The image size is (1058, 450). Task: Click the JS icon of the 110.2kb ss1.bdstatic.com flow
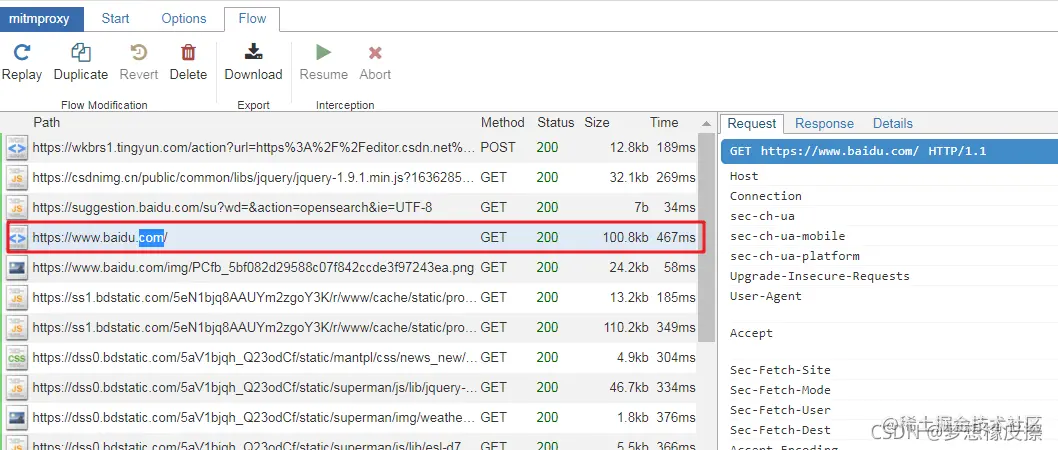tap(17, 327)
